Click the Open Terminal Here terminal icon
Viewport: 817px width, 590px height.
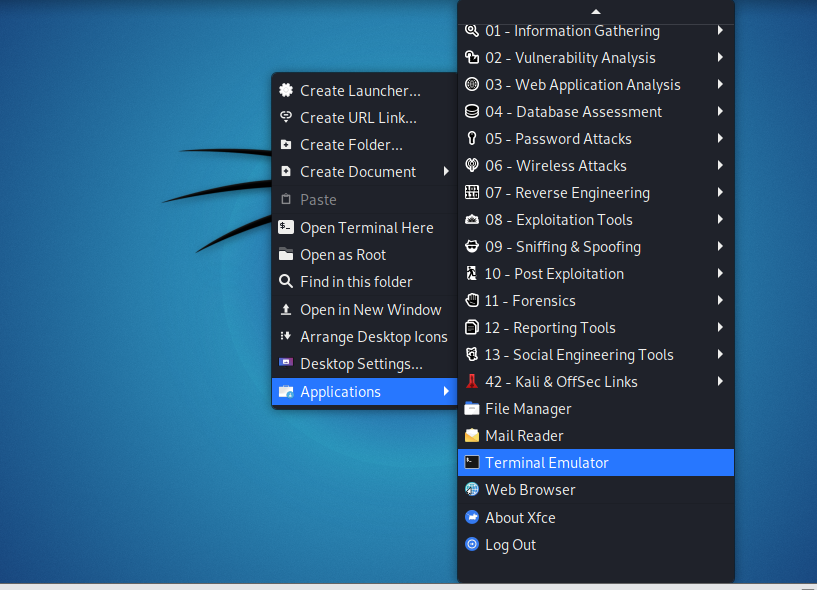(286, 227)
